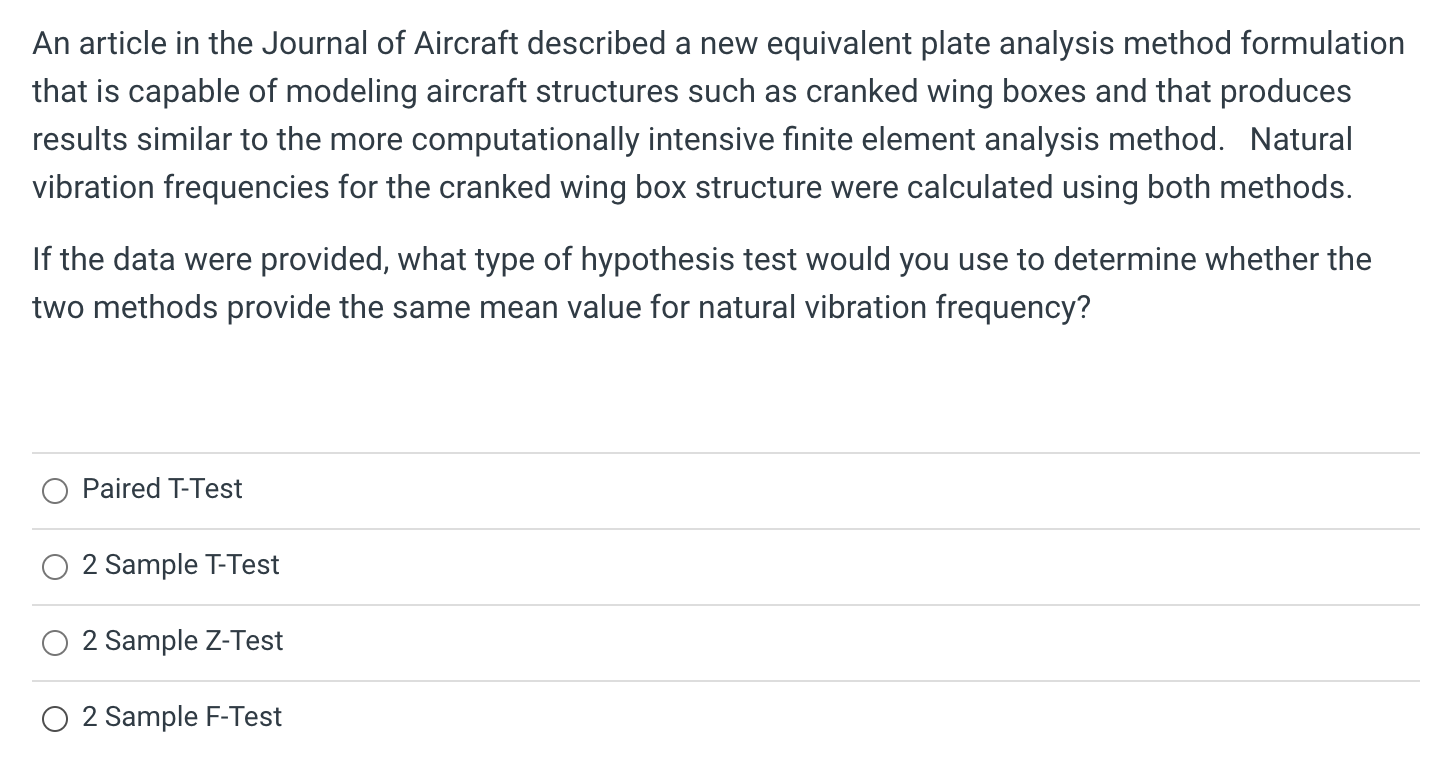The height and width of the screenshot is (770, 1456).
Task: Pick the 2 Sample F-Test radio button
Action: coord(55,718)
